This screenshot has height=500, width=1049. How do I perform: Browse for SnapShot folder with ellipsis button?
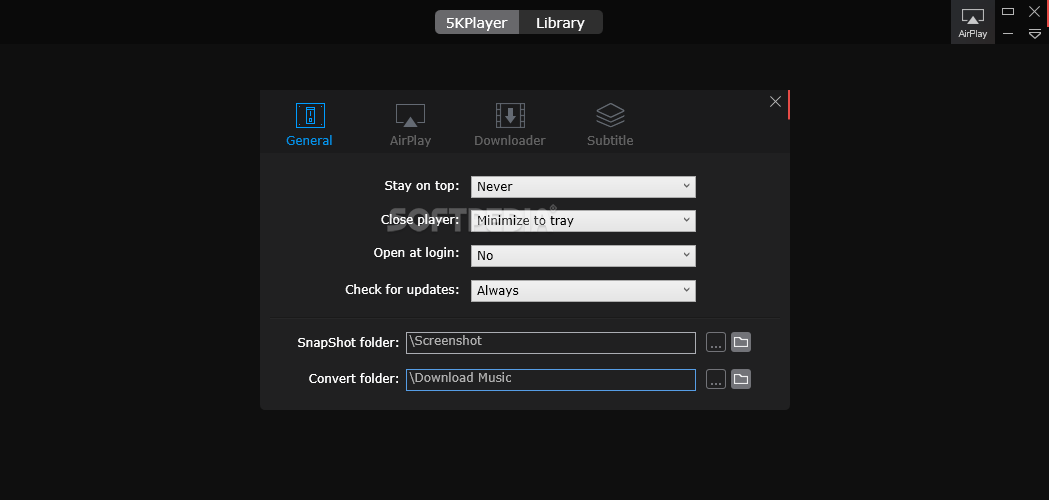point(716,343)
